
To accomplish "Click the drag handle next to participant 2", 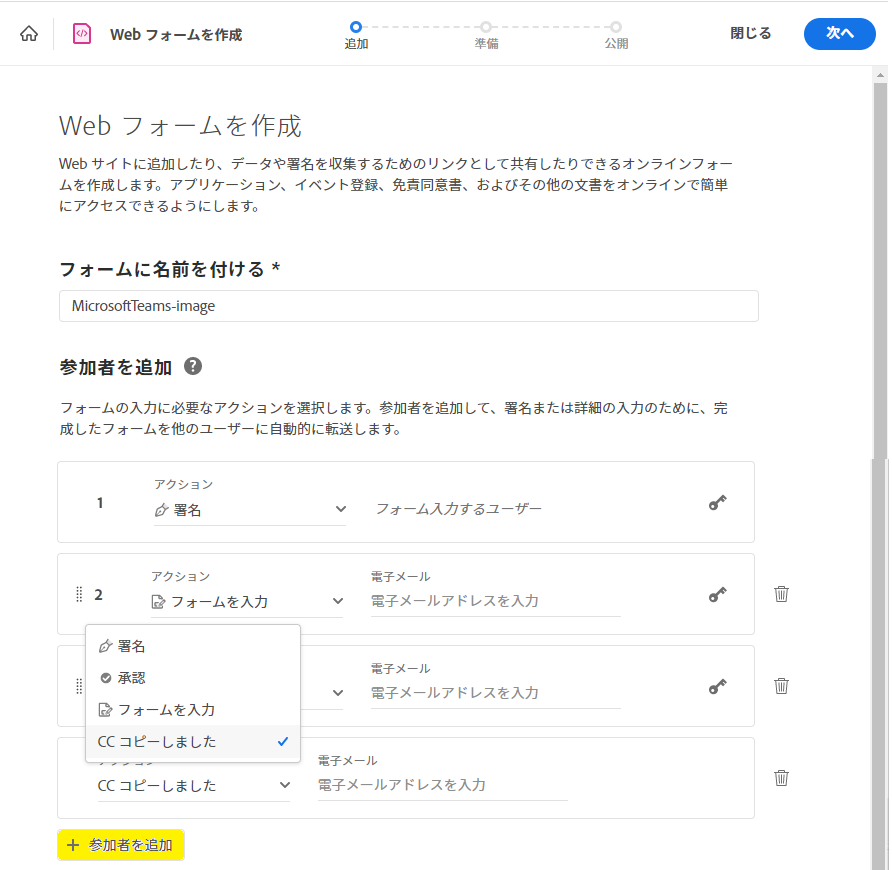I will pyautogui.click(x=79, y=594).
